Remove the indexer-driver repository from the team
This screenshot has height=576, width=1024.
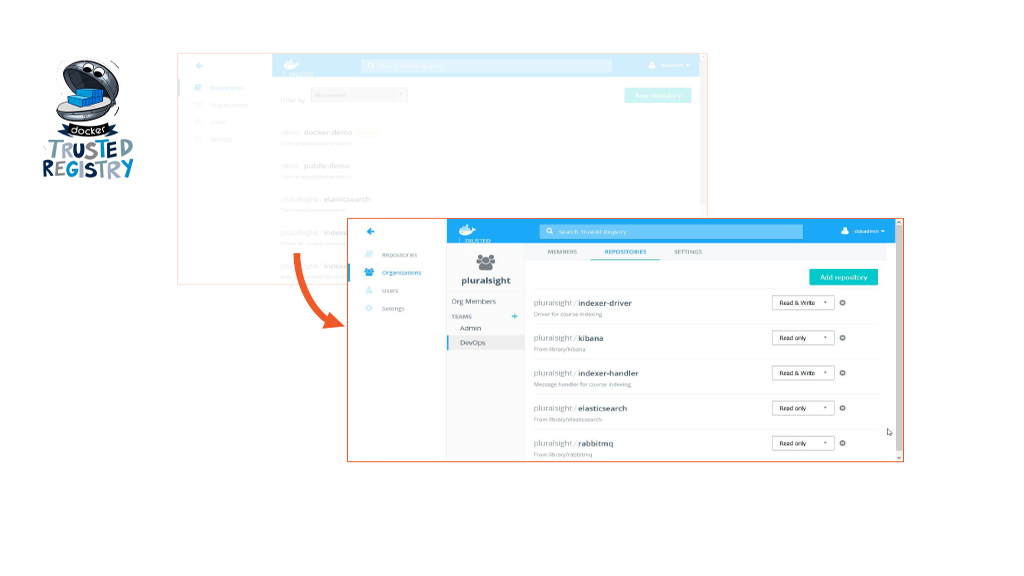842,303
